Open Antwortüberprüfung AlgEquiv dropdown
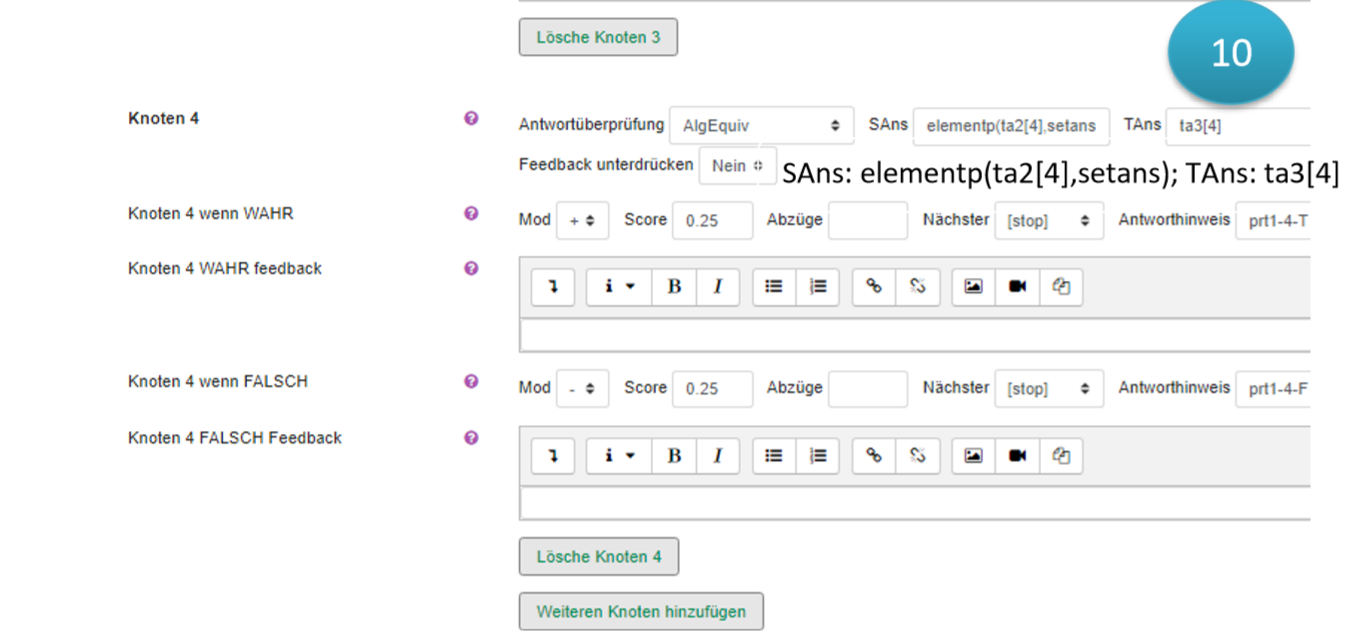Image resolution: width=1351 pixels, height=639 pixels. coord(761,126)
